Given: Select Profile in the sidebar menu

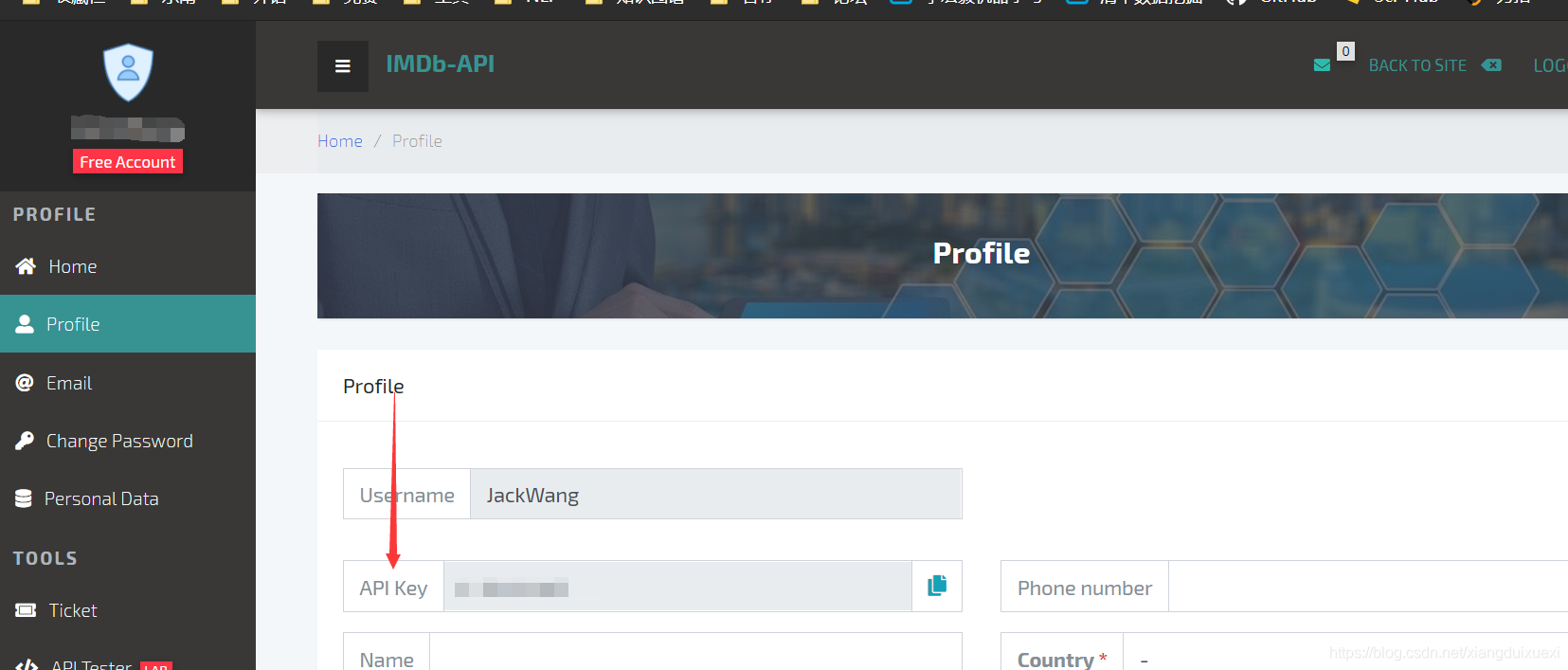Looking at the screenshot, I should click(128, 324).
